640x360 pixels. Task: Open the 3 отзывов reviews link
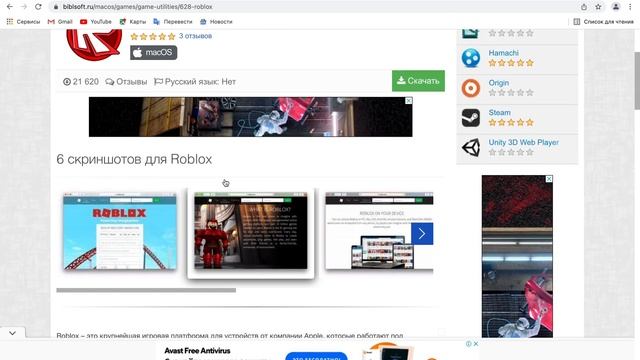click(x=196, y=36)
